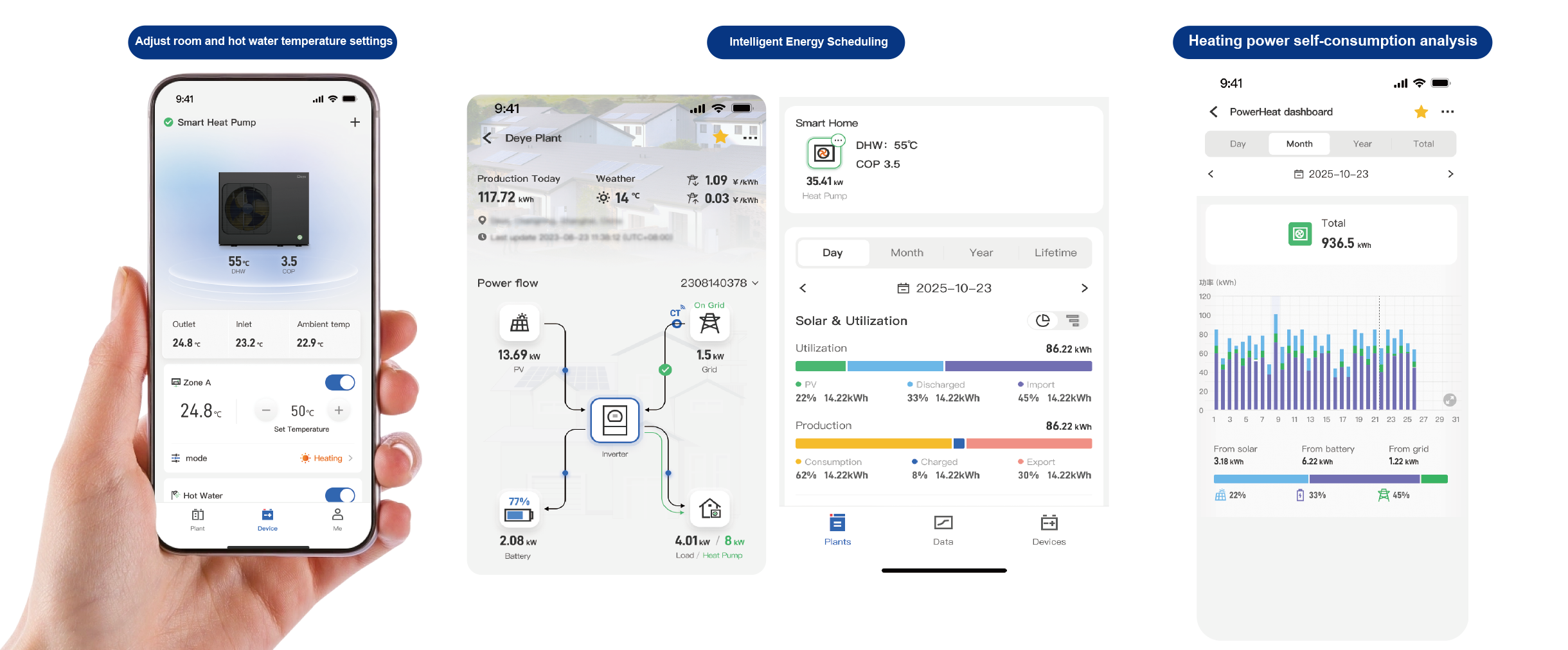Toggle the Hot Water switch
Screen dimensions: 1568x650
tap(340, 495)
